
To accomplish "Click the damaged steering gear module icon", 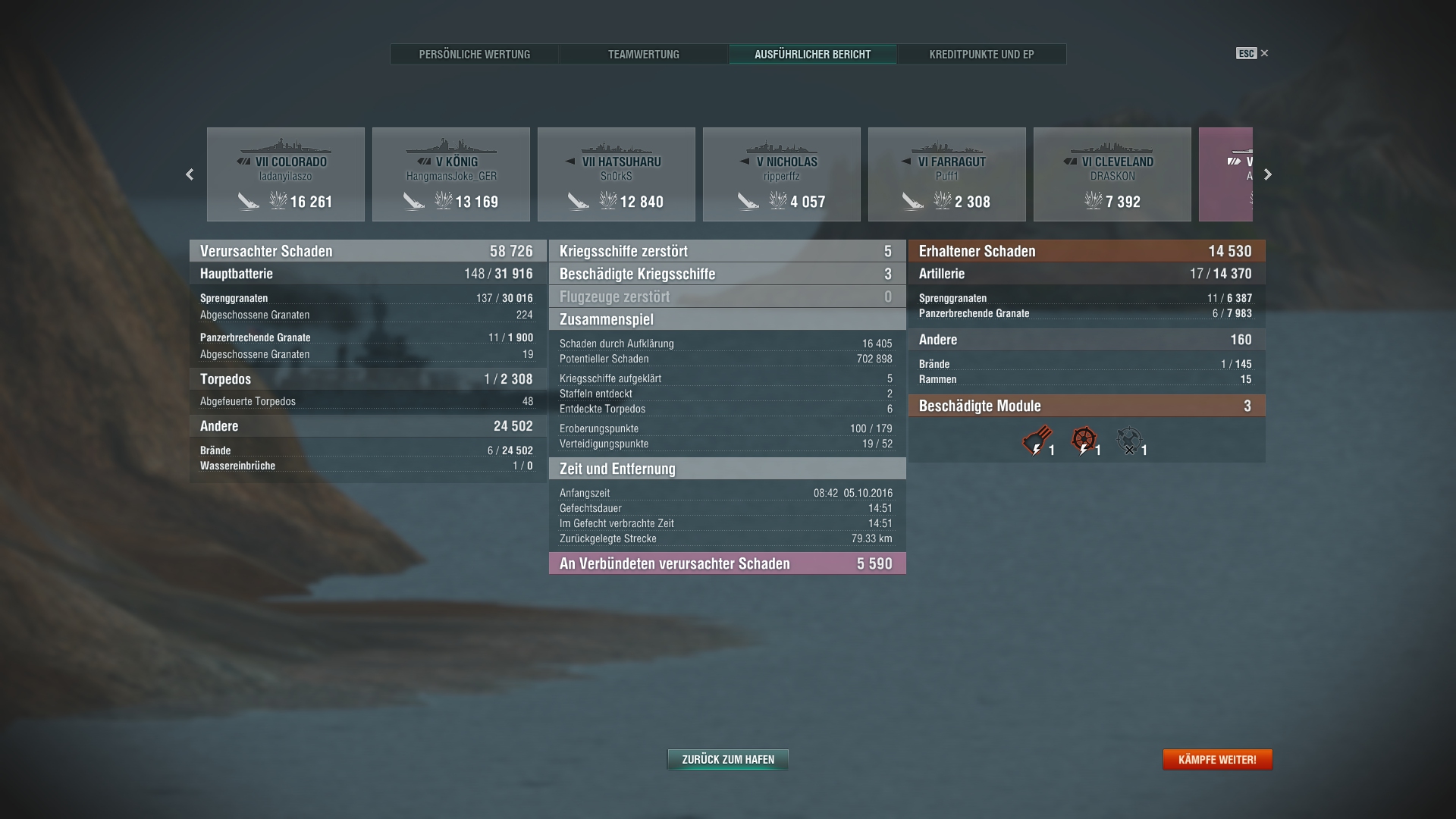I will (1084, 441).
